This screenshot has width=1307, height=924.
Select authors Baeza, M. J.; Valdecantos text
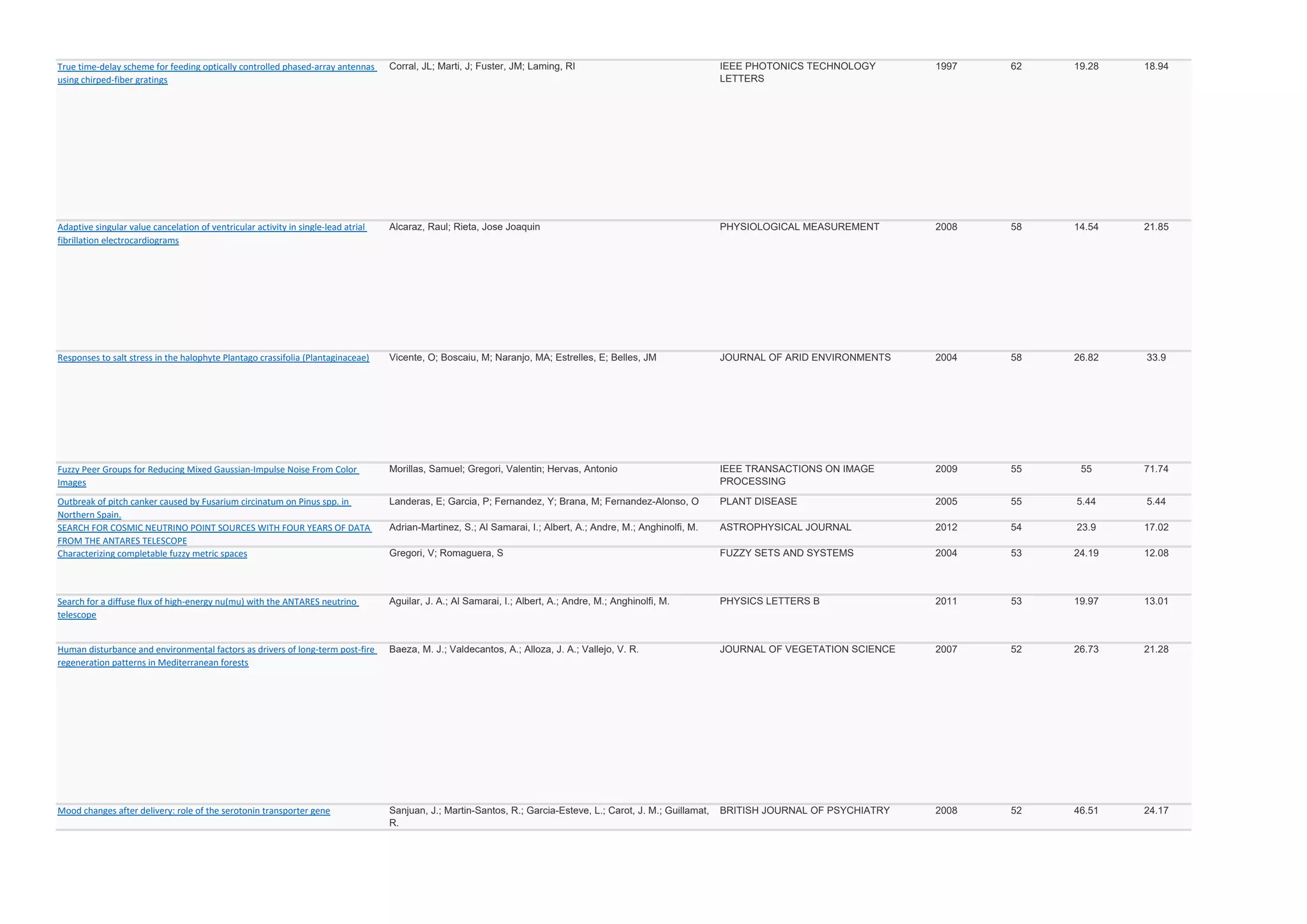pyautogui.click(x=514, y=650)
